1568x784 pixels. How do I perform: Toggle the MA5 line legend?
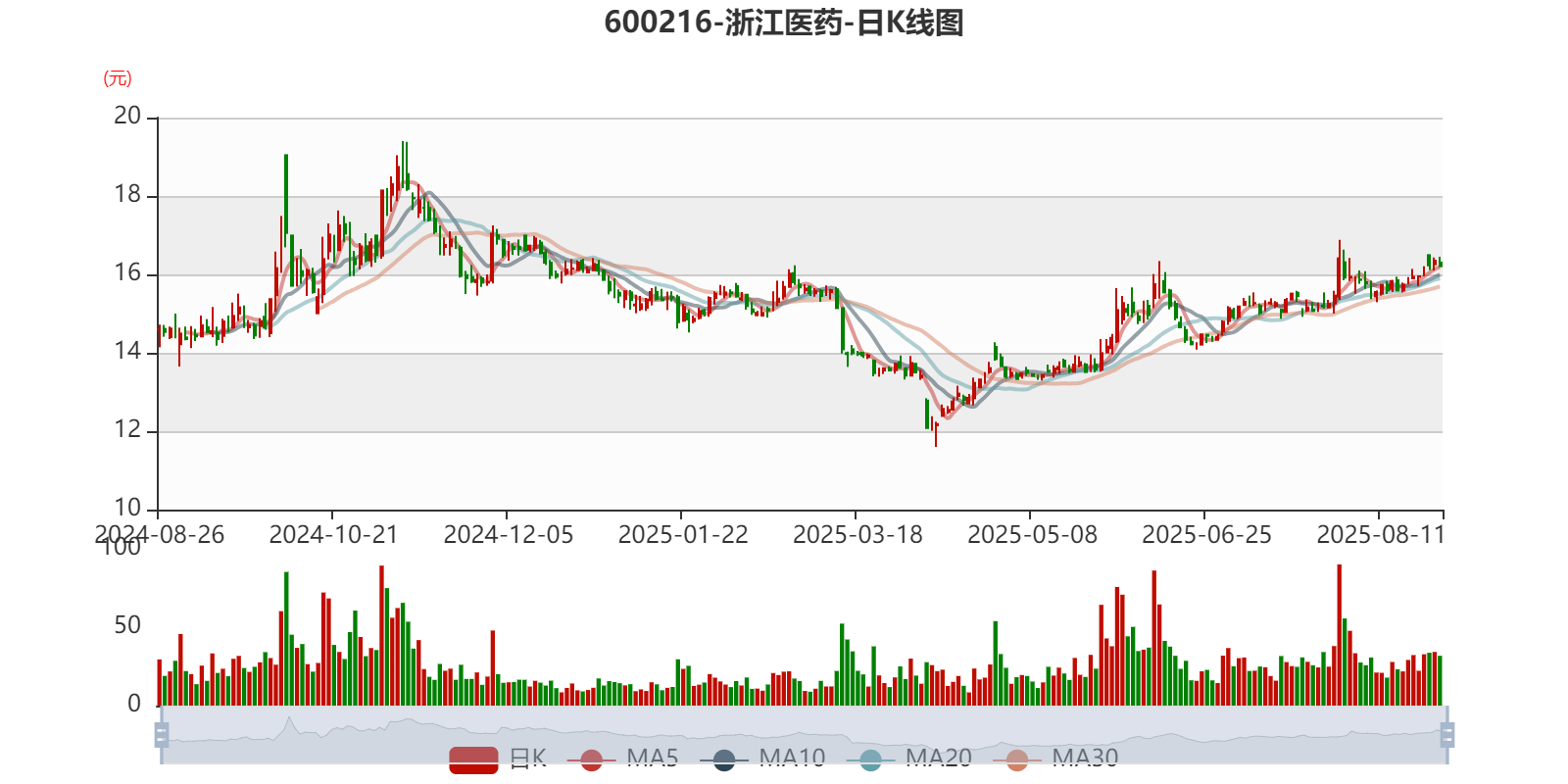pyautogui.click(x=629, y=759)
